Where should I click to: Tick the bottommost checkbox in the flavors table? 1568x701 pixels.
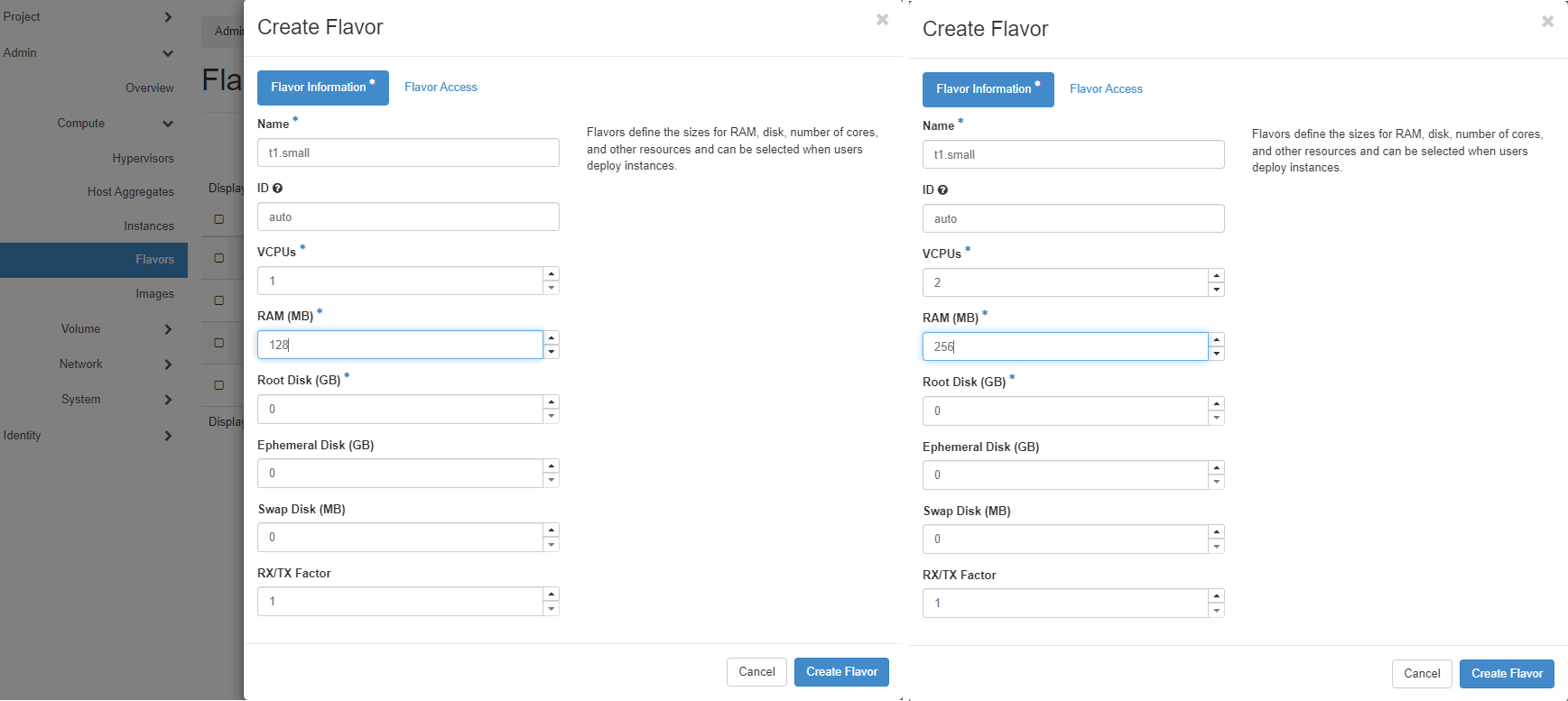pyautogui.click(x=218, y=385)
